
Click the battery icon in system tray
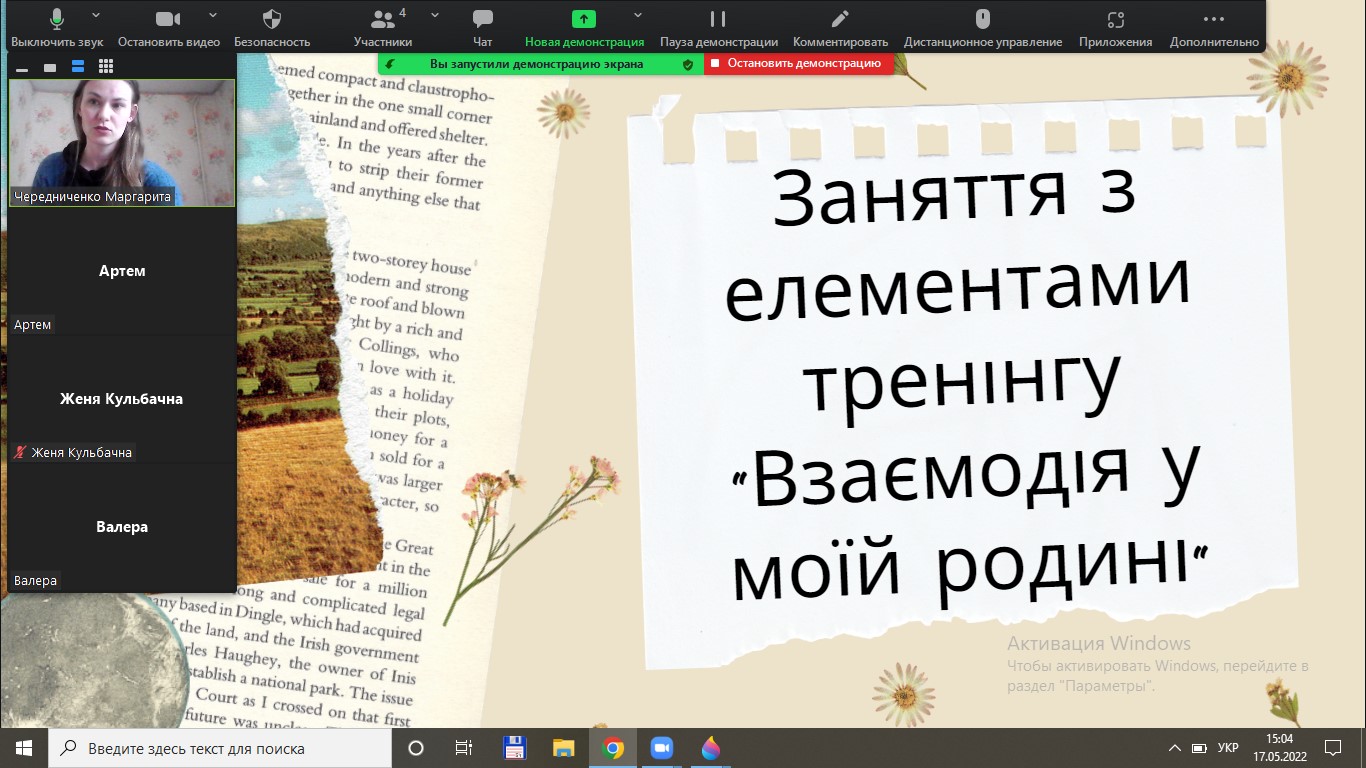click(x=1201, y=748)
